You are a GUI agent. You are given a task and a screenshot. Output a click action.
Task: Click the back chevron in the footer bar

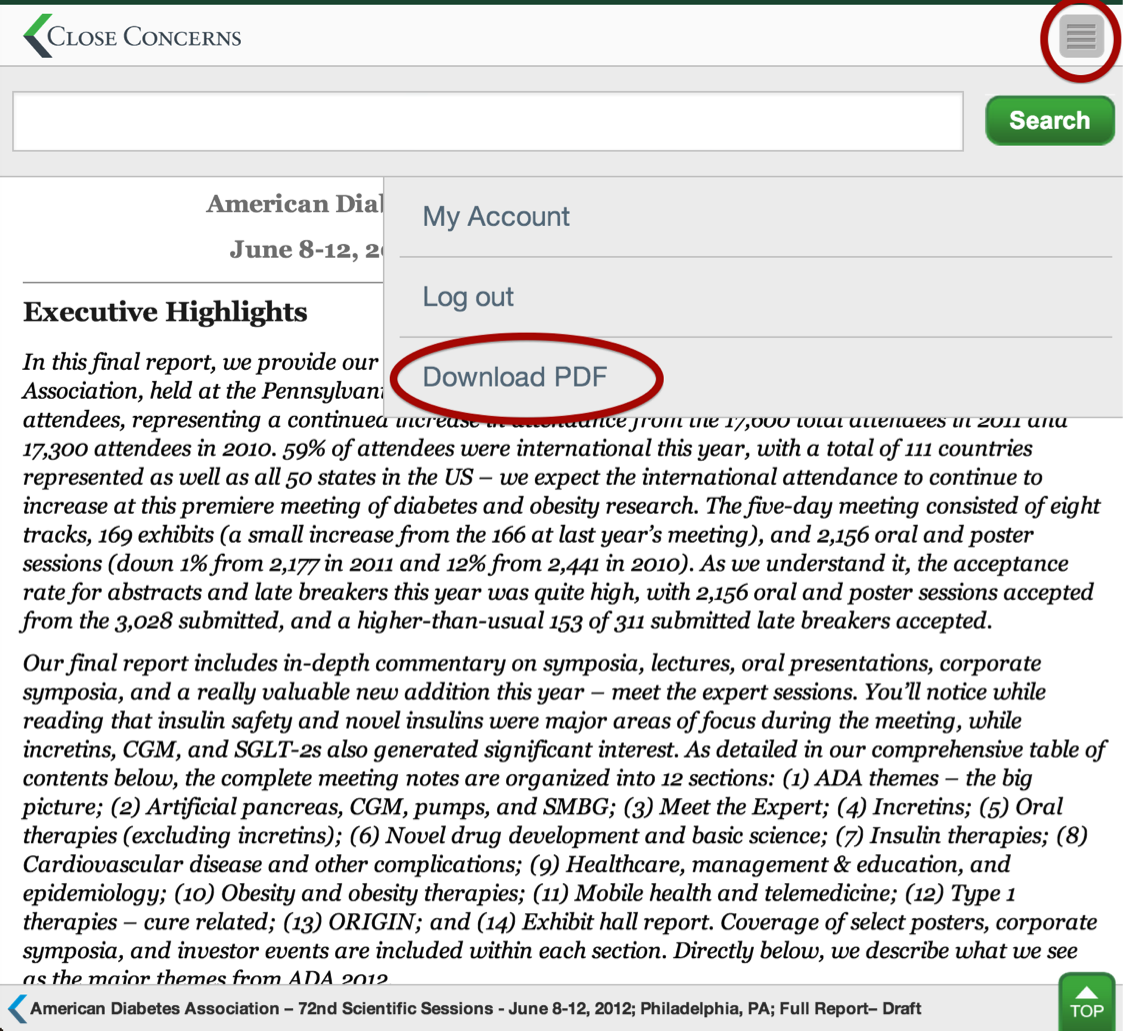17,1008
